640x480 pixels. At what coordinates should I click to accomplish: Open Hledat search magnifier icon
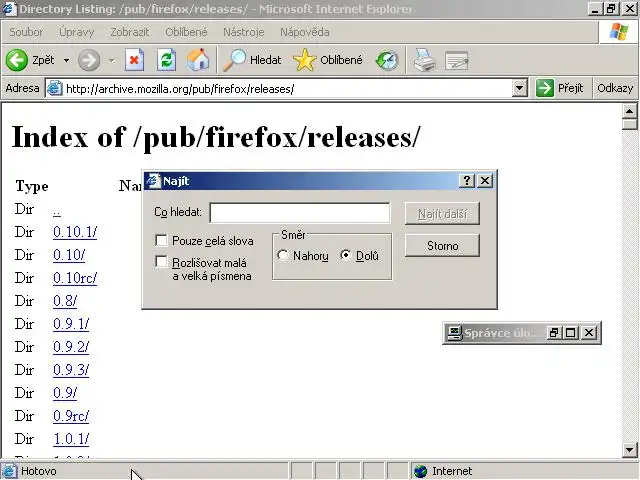235,60
